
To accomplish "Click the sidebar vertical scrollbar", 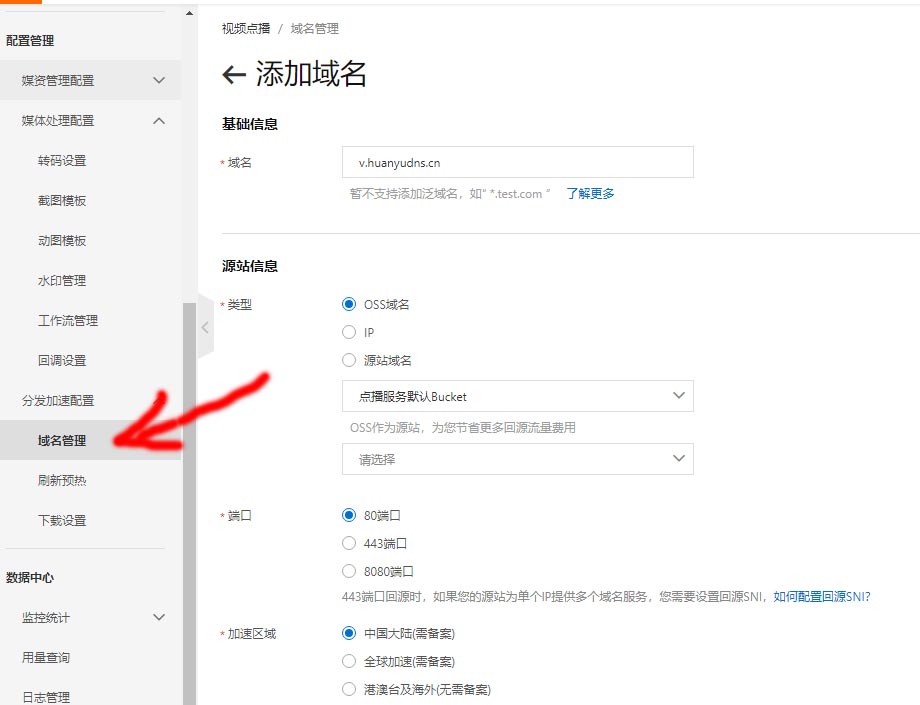I will (189, 500).
